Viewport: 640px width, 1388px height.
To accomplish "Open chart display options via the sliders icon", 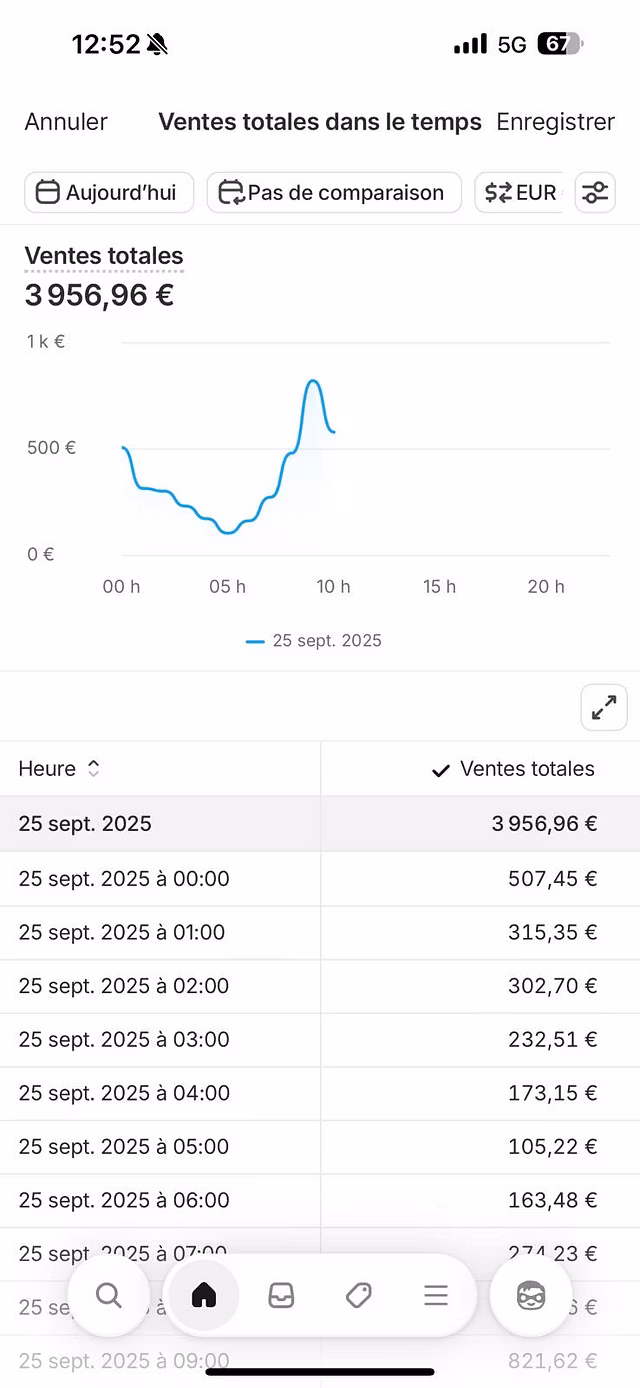I will (x=595, y=192).
